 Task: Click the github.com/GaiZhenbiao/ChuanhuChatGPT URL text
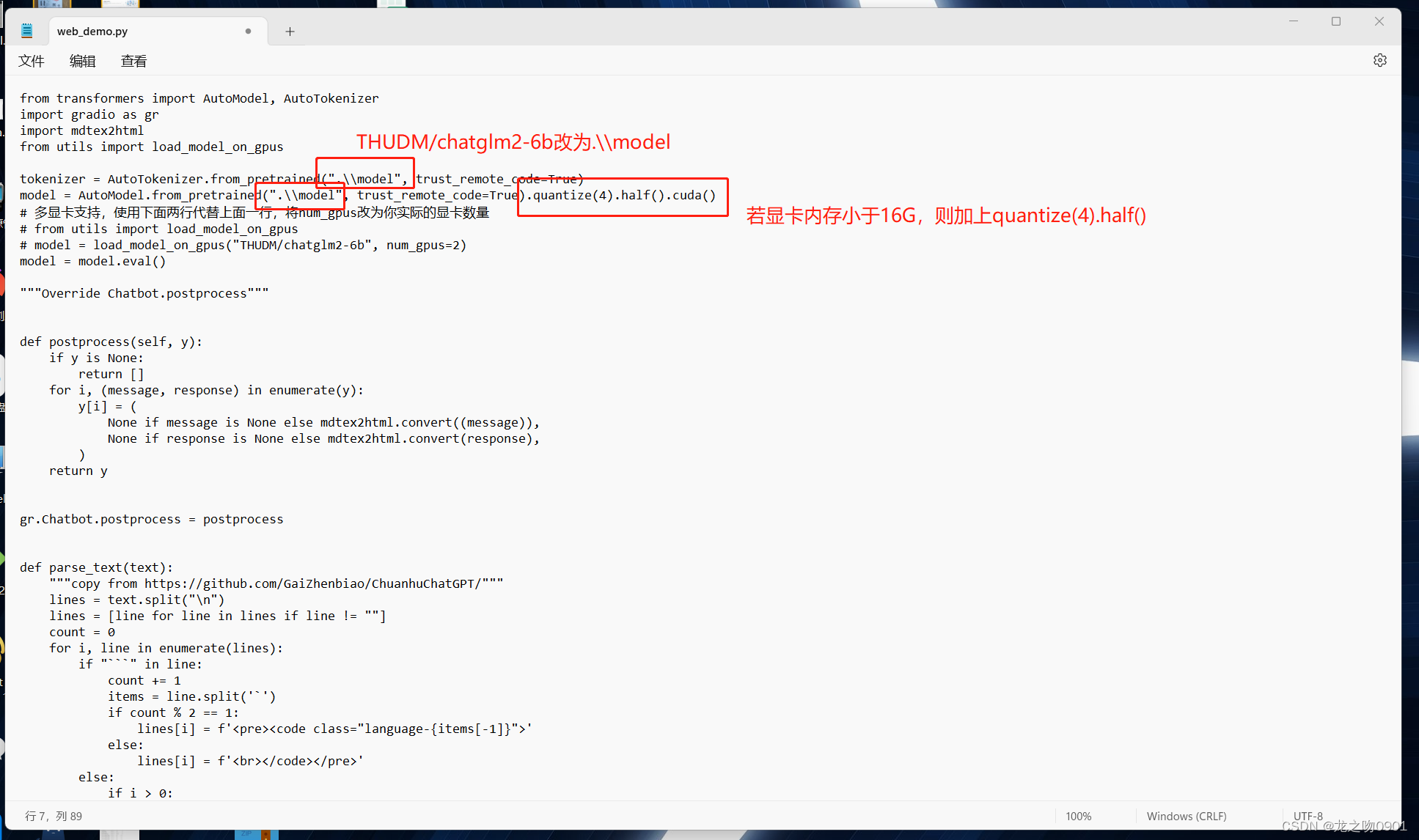[x=312, y=583]
